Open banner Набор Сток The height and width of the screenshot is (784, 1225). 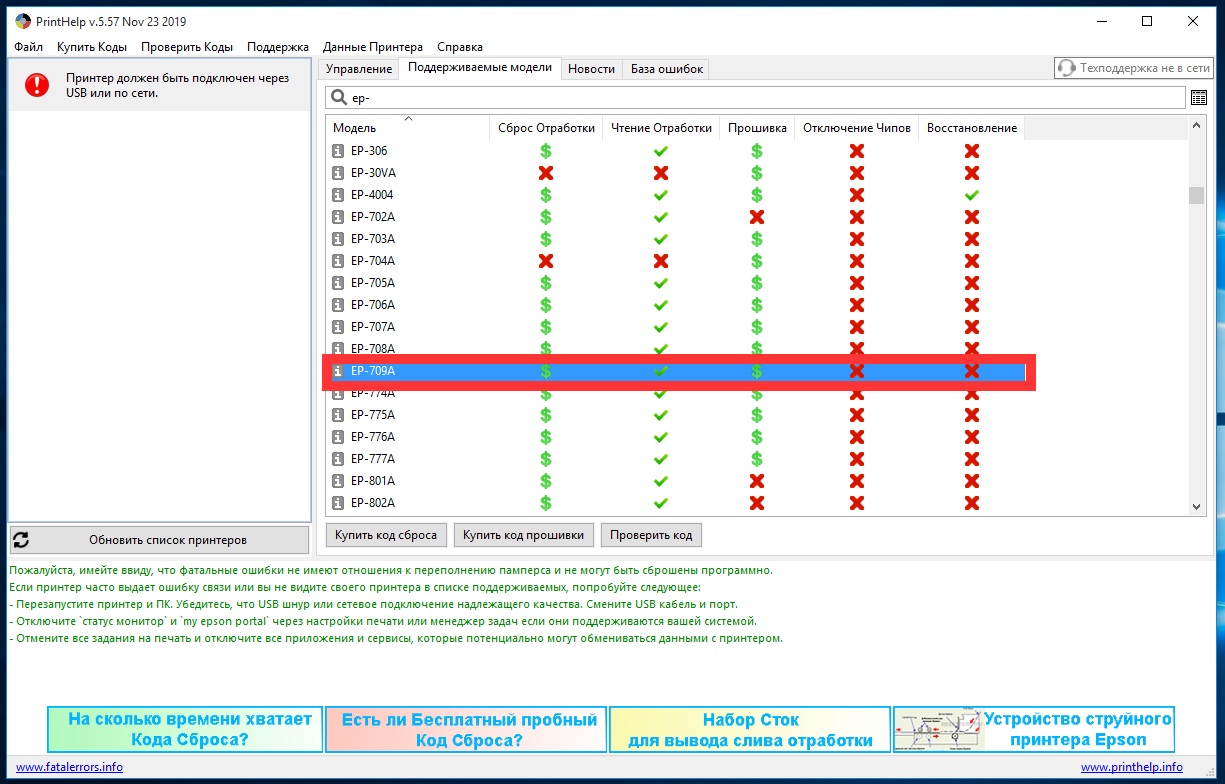point(750,730)
